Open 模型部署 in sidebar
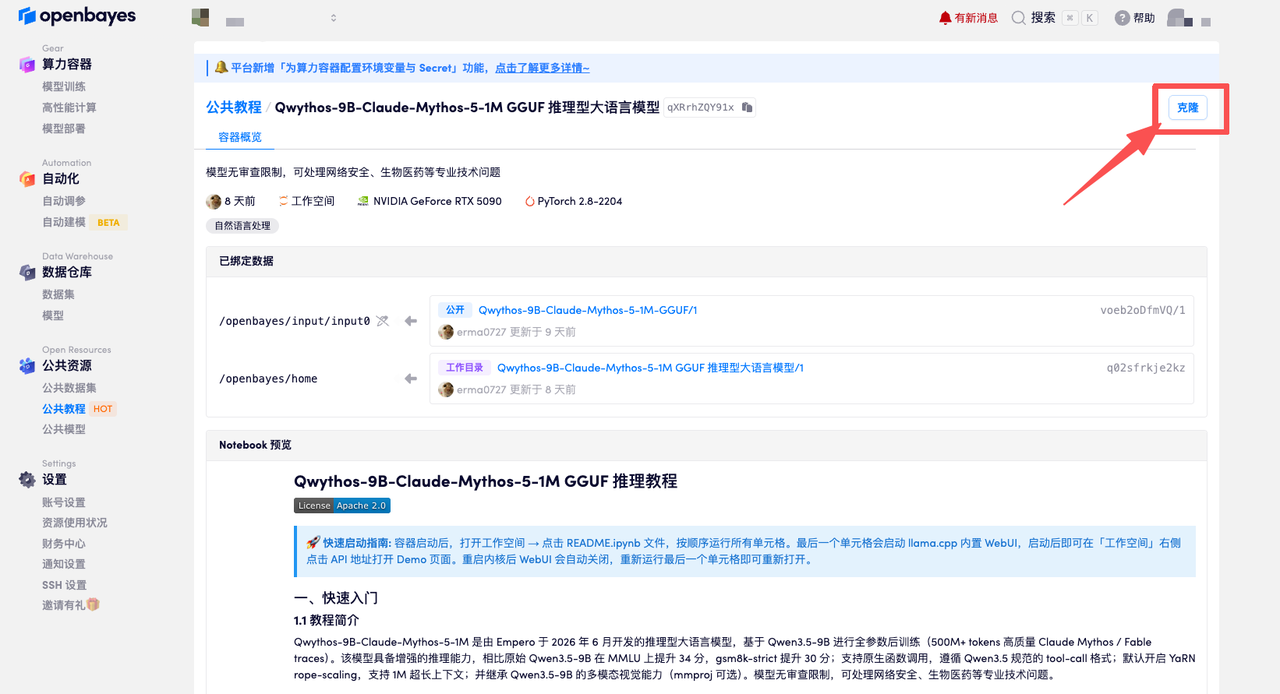The height and width of the screenshot is (694, 1280). click(64, 128)
